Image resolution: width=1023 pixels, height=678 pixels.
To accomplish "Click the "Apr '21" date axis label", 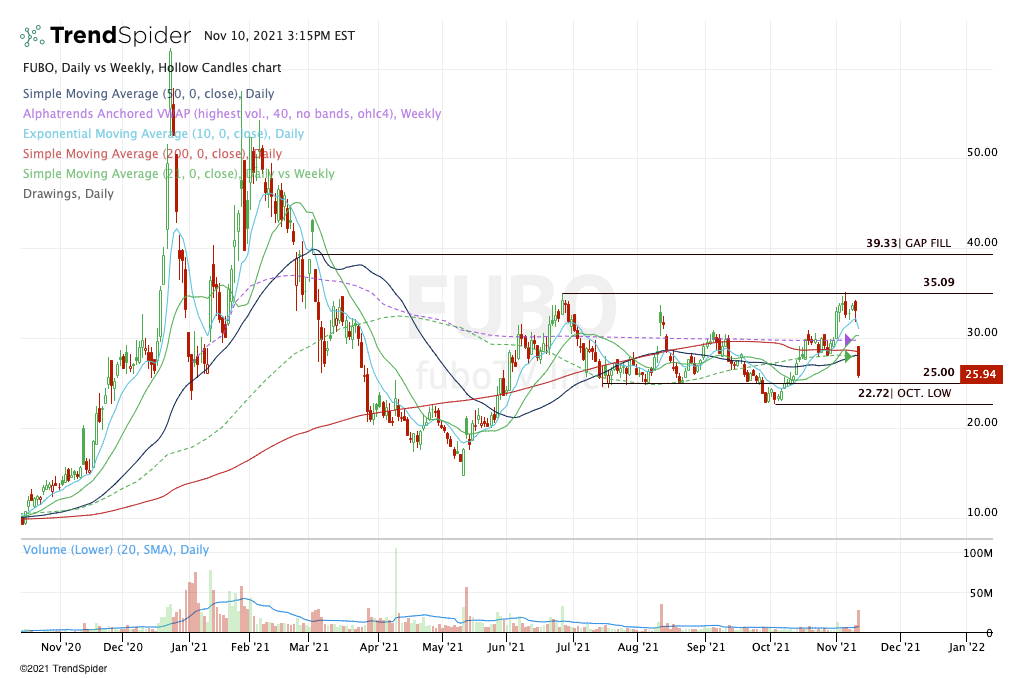I will click(378, 647).
